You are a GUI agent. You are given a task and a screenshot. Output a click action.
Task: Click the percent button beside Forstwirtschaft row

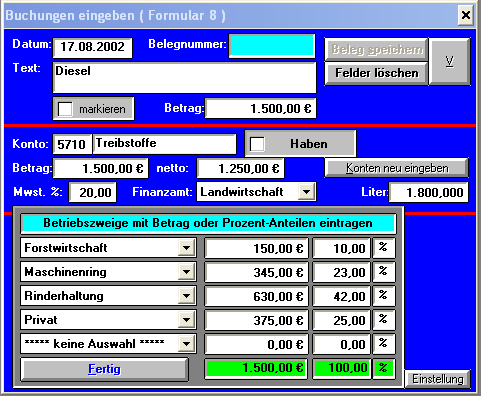tap(384, 248)
